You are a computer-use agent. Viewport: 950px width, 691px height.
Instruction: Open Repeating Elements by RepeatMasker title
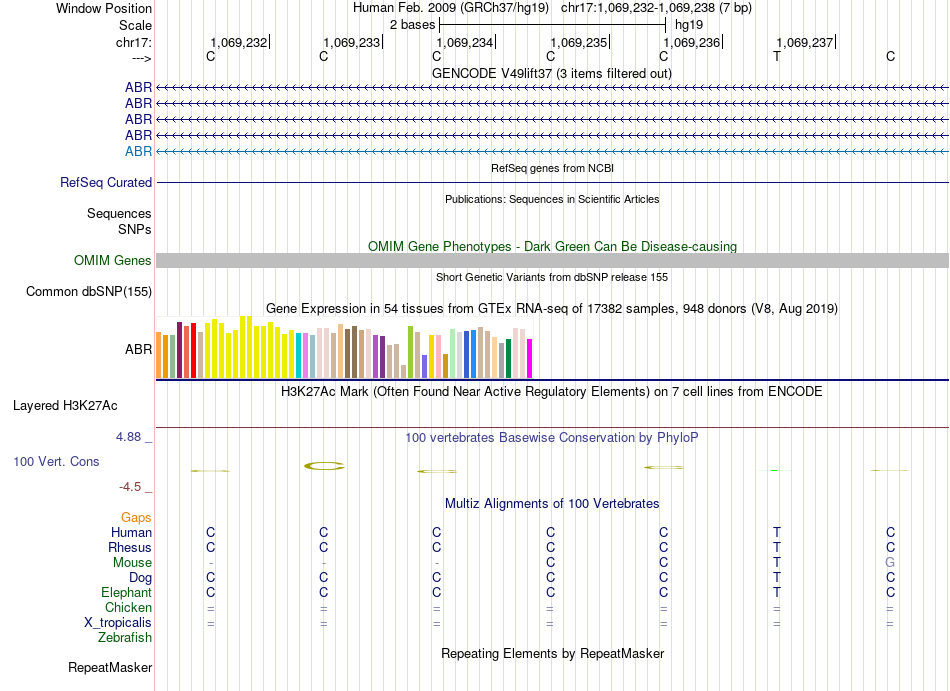[552, 653]
